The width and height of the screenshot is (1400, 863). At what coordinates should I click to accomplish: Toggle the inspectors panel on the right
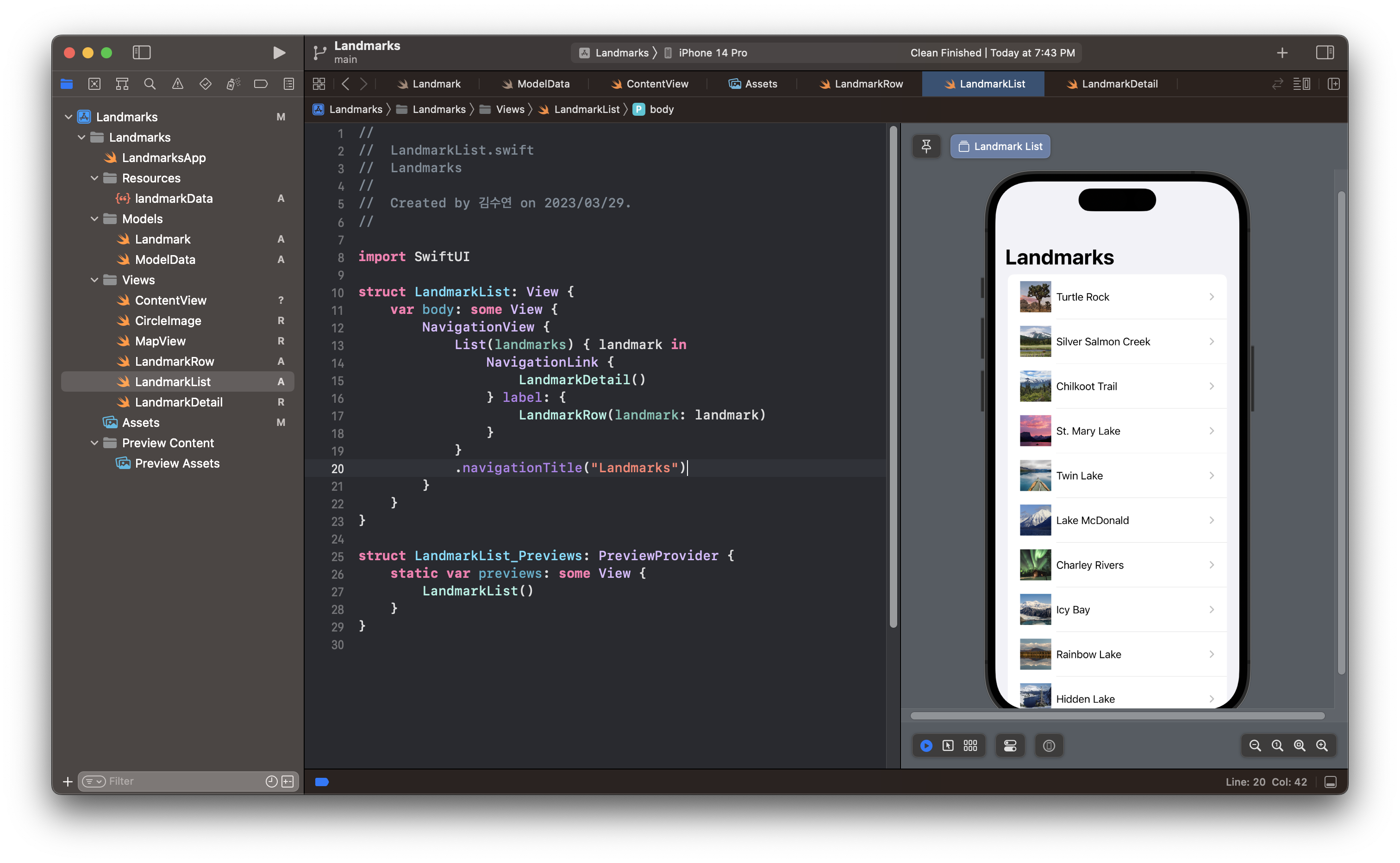click(x=1325, y=52)
